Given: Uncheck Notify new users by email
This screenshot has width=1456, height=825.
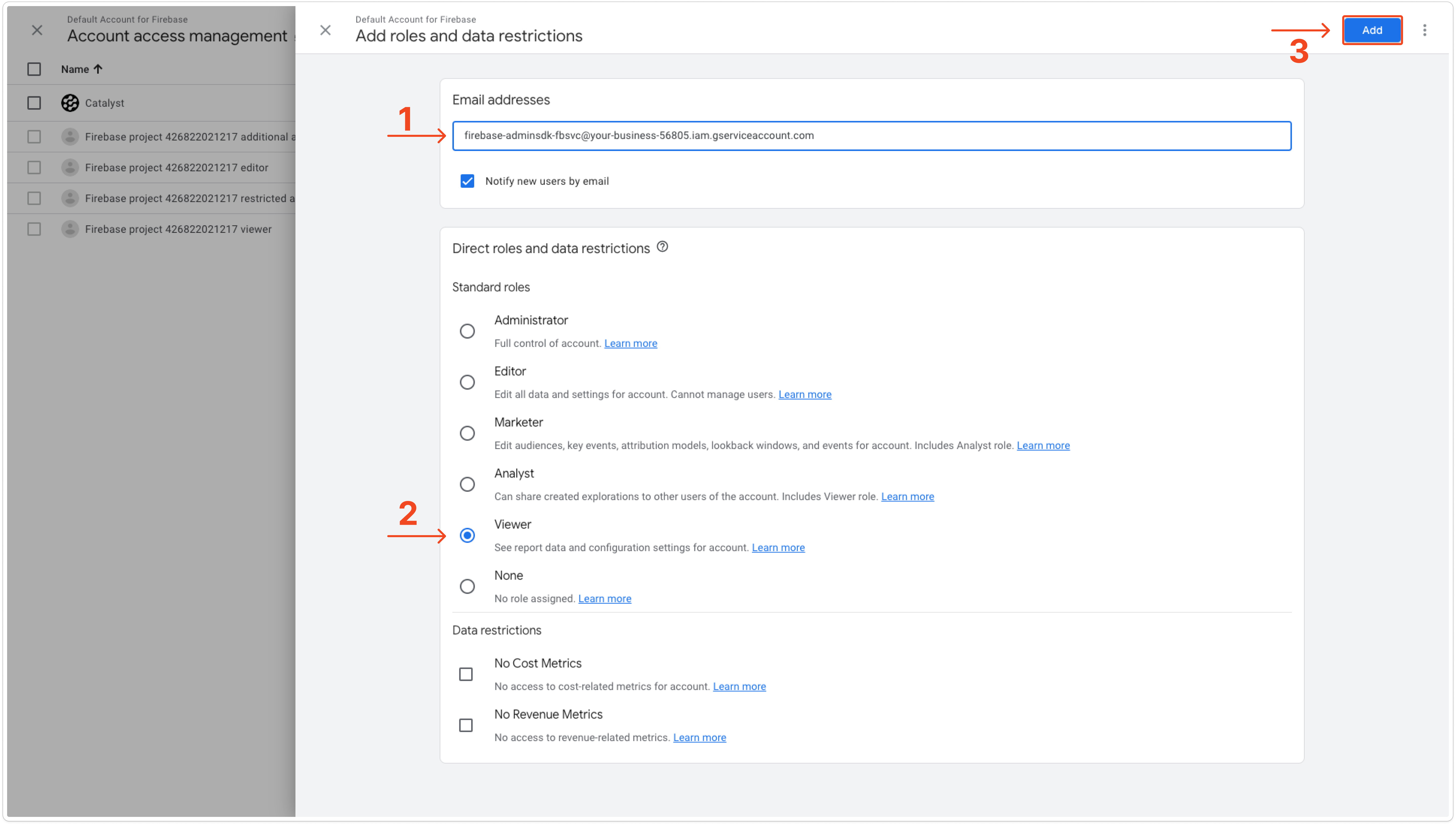Looking at the screenshot, I should (467, 181).
